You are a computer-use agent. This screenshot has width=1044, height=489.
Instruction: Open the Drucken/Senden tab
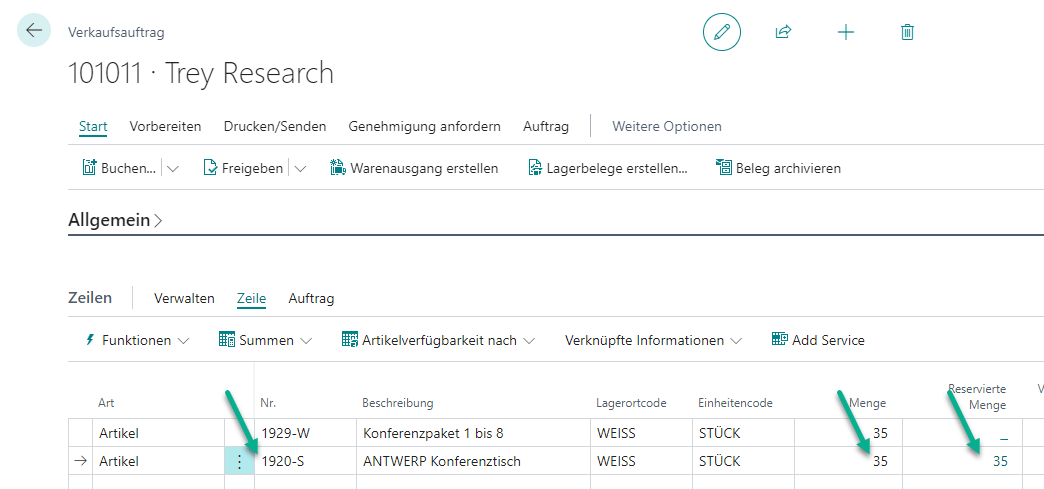tap(275, 126)
